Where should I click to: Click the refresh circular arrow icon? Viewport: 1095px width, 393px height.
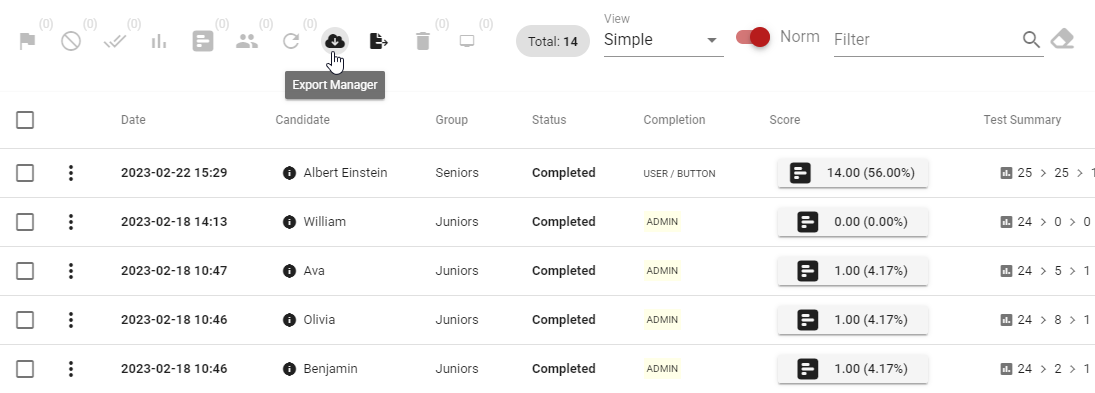pos(291,41)
